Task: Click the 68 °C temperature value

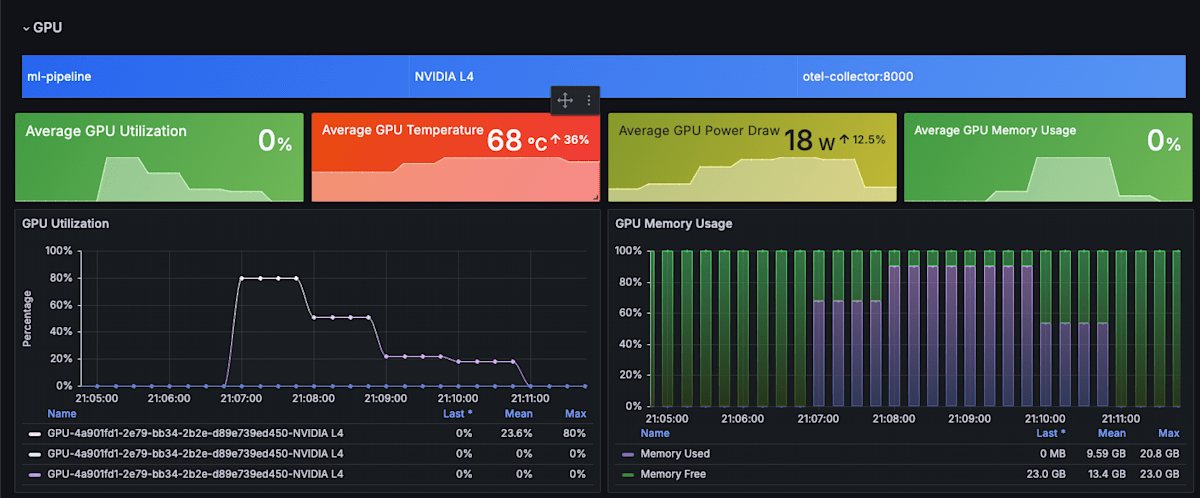Action: [x=517, y=141]
